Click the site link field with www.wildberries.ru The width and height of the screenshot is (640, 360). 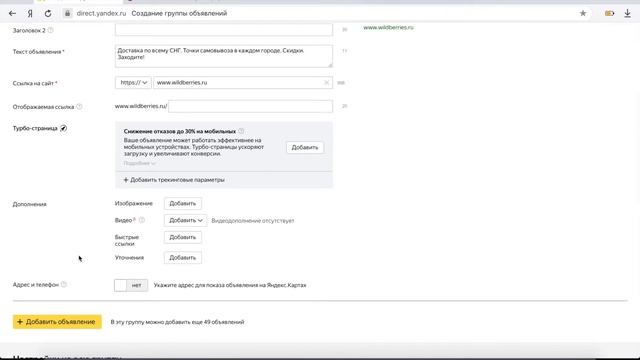tap(243, 82)
